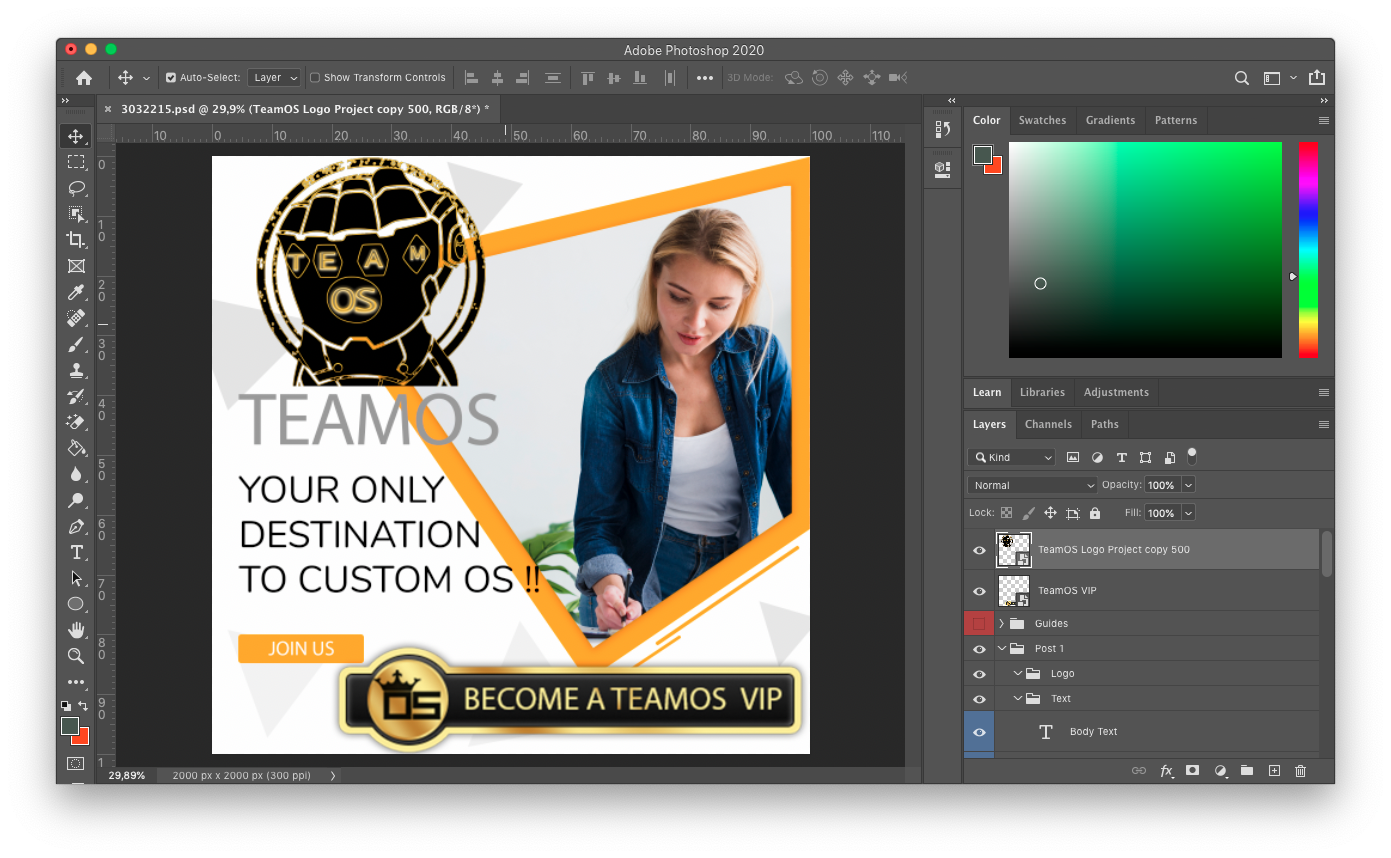The width and height of the screenshot is (1391, 858).
Task: Click the zoom percentage field 29,89%
Action: 127,775
